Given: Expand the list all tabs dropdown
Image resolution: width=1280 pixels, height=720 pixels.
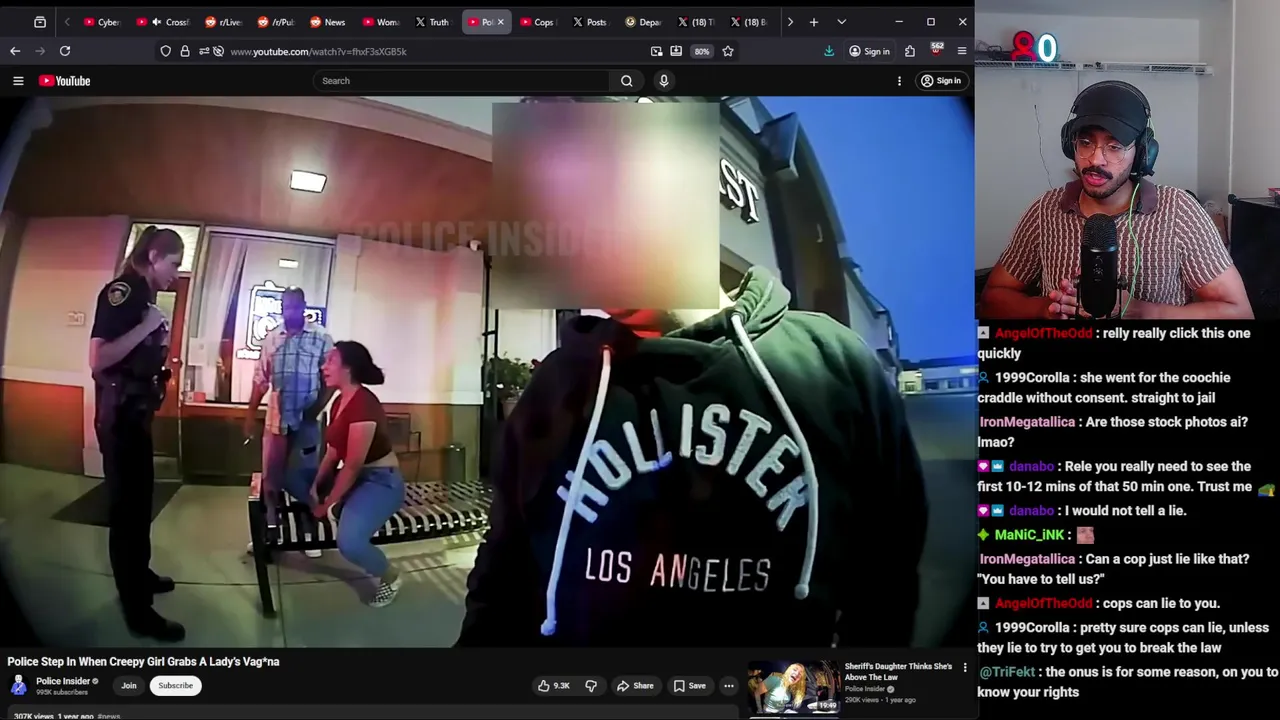Looking at the screenshot, I should pos(841,22).
